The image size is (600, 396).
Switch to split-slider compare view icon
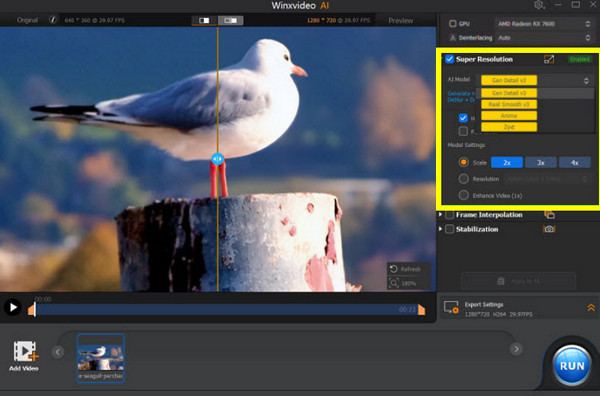[x=204, y=20]
